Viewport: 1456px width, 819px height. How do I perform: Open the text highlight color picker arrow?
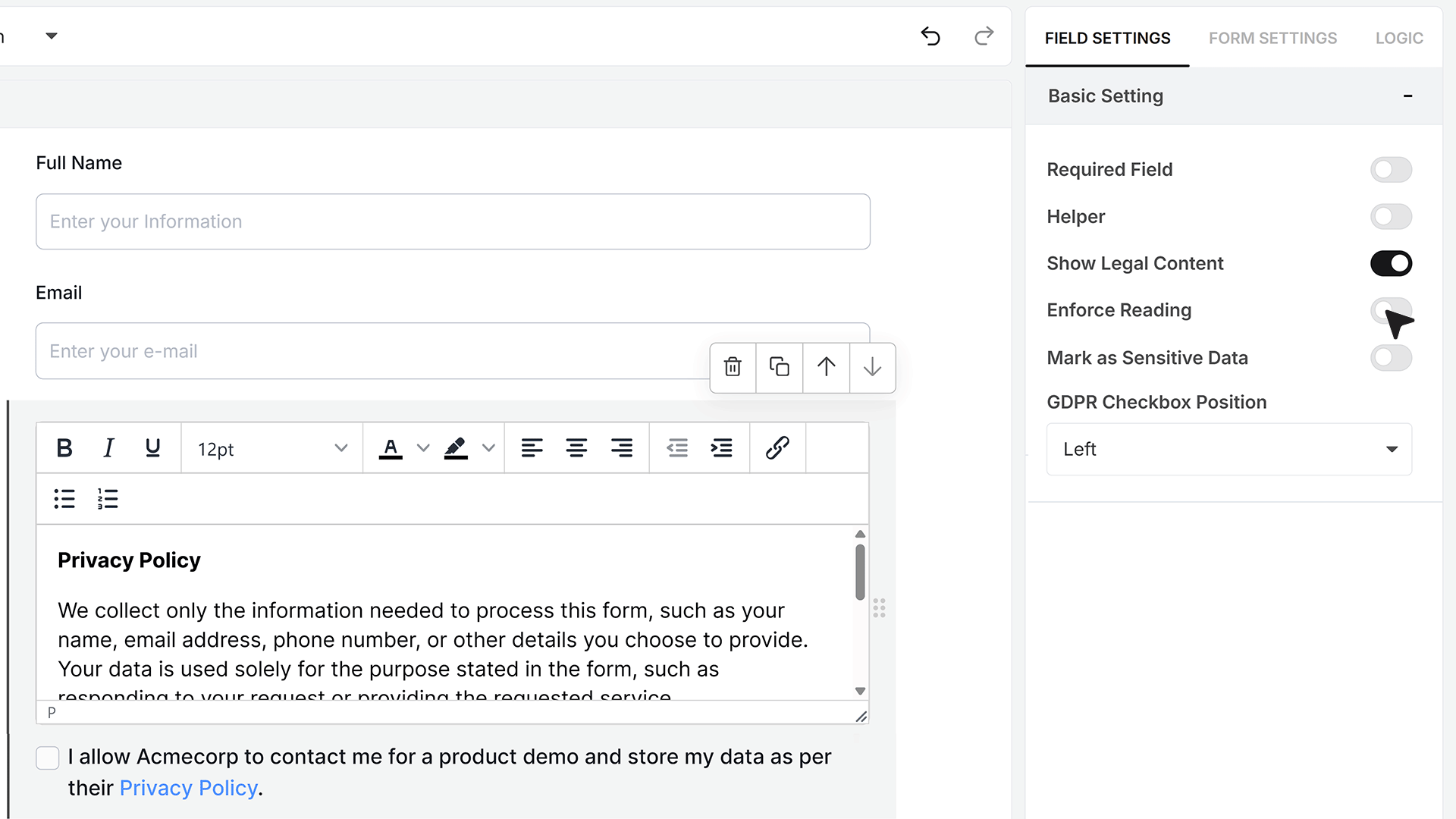(x=489, y=448)
